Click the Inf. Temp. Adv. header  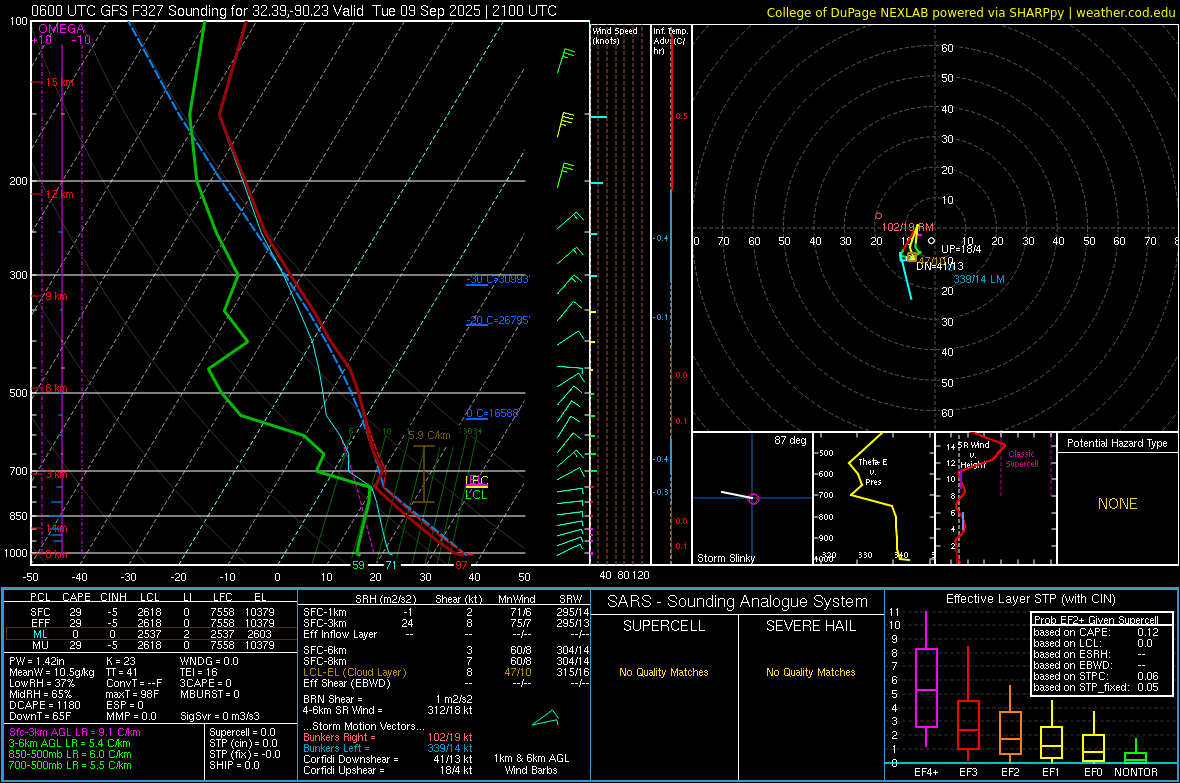pyautogui.click(x=670, y=41)
